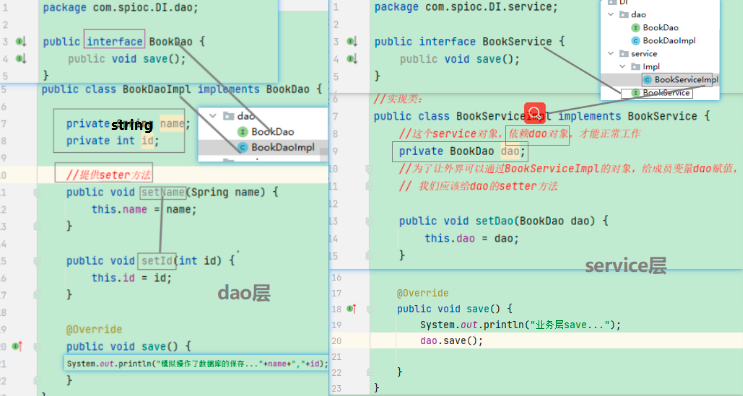Screen dimensions: 743x396
Task: Select the Impl folder label in tree
Action: pos(651,67)
